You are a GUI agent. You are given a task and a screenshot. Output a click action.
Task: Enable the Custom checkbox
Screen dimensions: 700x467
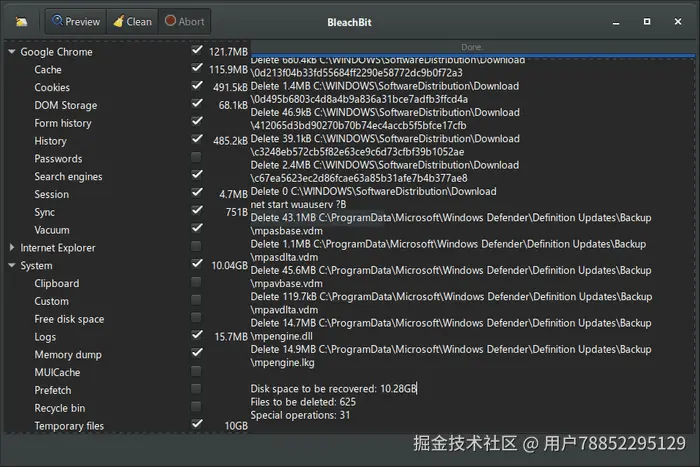click(x=196, y=300)
